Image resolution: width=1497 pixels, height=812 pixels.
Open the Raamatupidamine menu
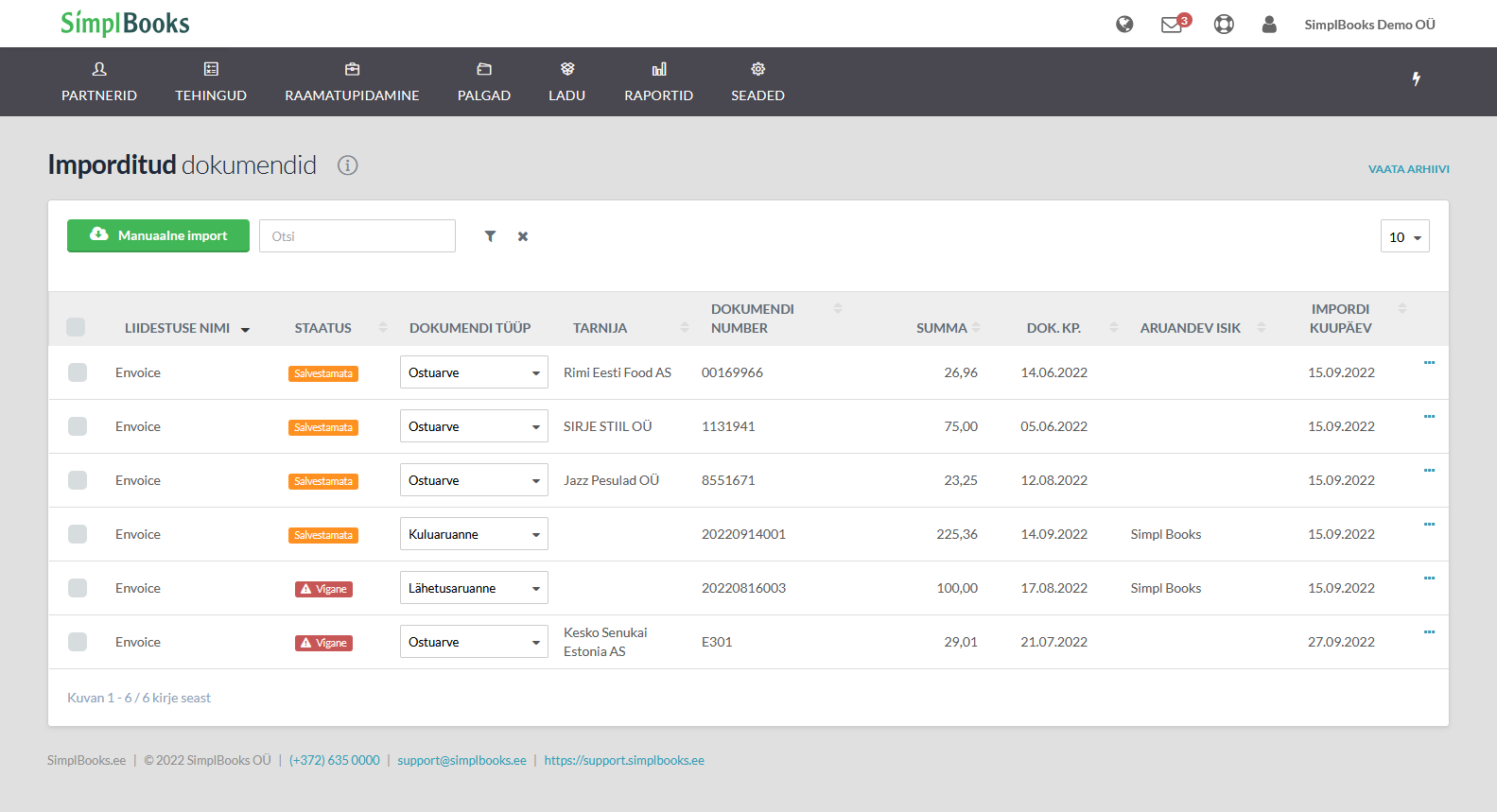352,82
